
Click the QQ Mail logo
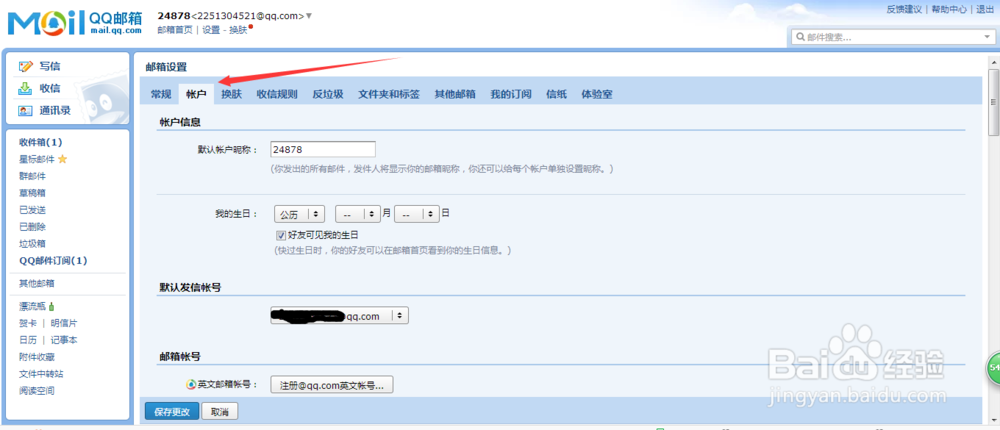(x=75, y=23)
